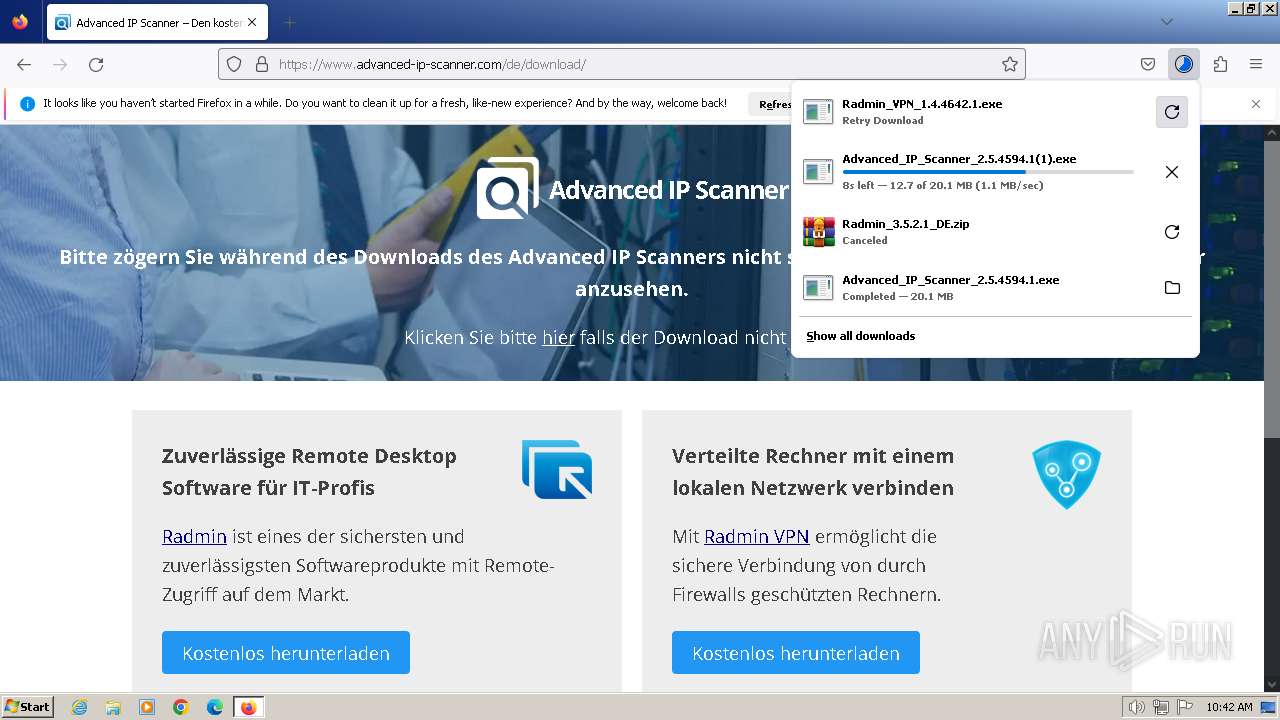Click Radmin_3.5.2.1_DE.zip archive icon

pos(818,232)
